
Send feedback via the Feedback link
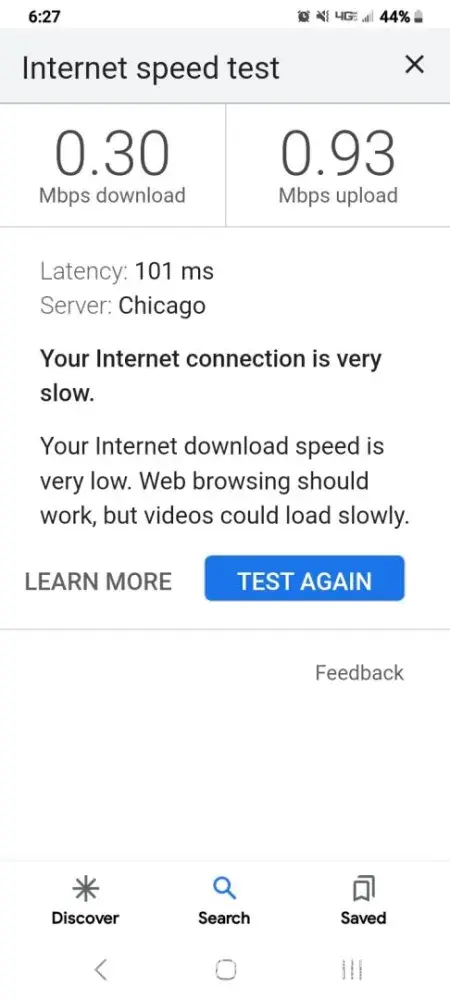tap(359, 672)
